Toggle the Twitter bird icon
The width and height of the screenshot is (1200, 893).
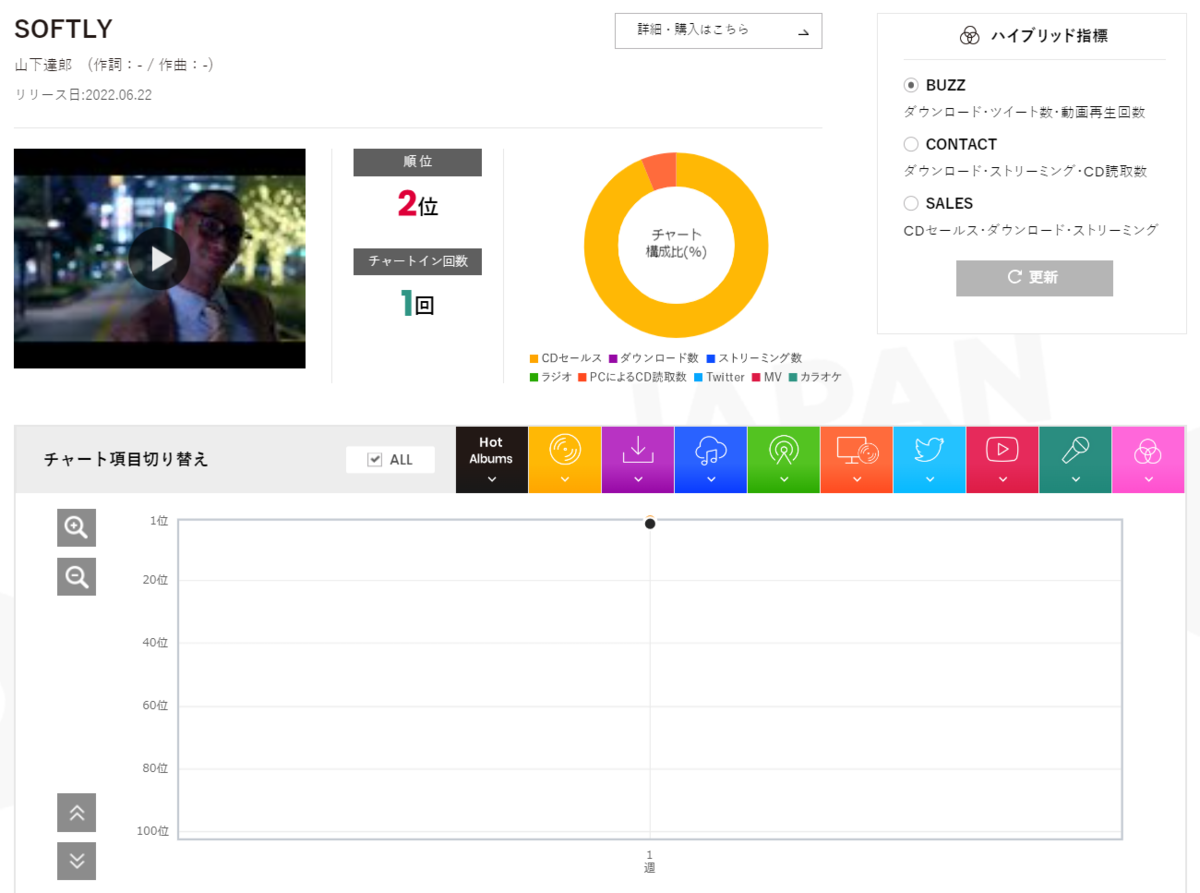[x=930, y=460]
